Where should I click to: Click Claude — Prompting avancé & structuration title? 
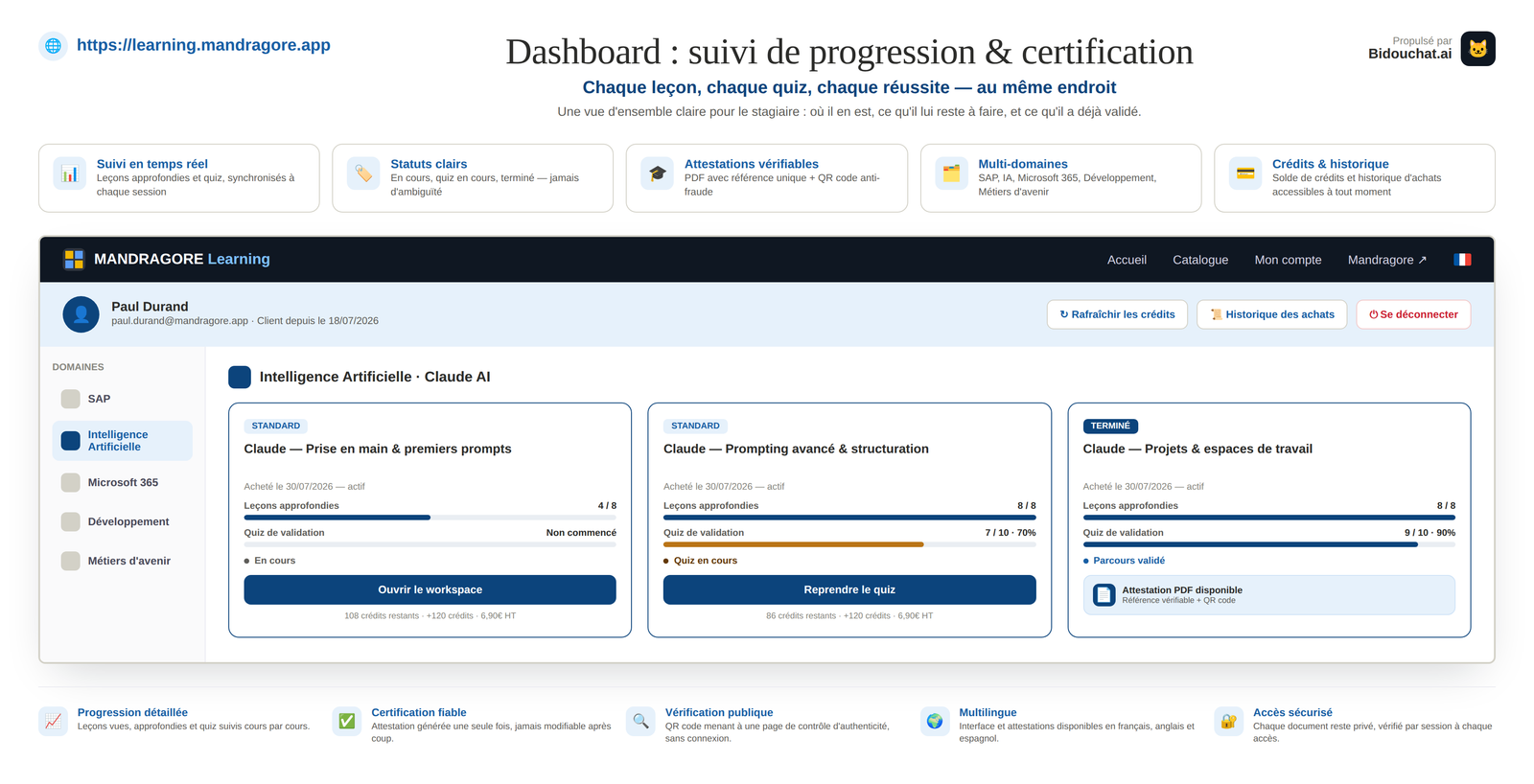tap(796, 449)
